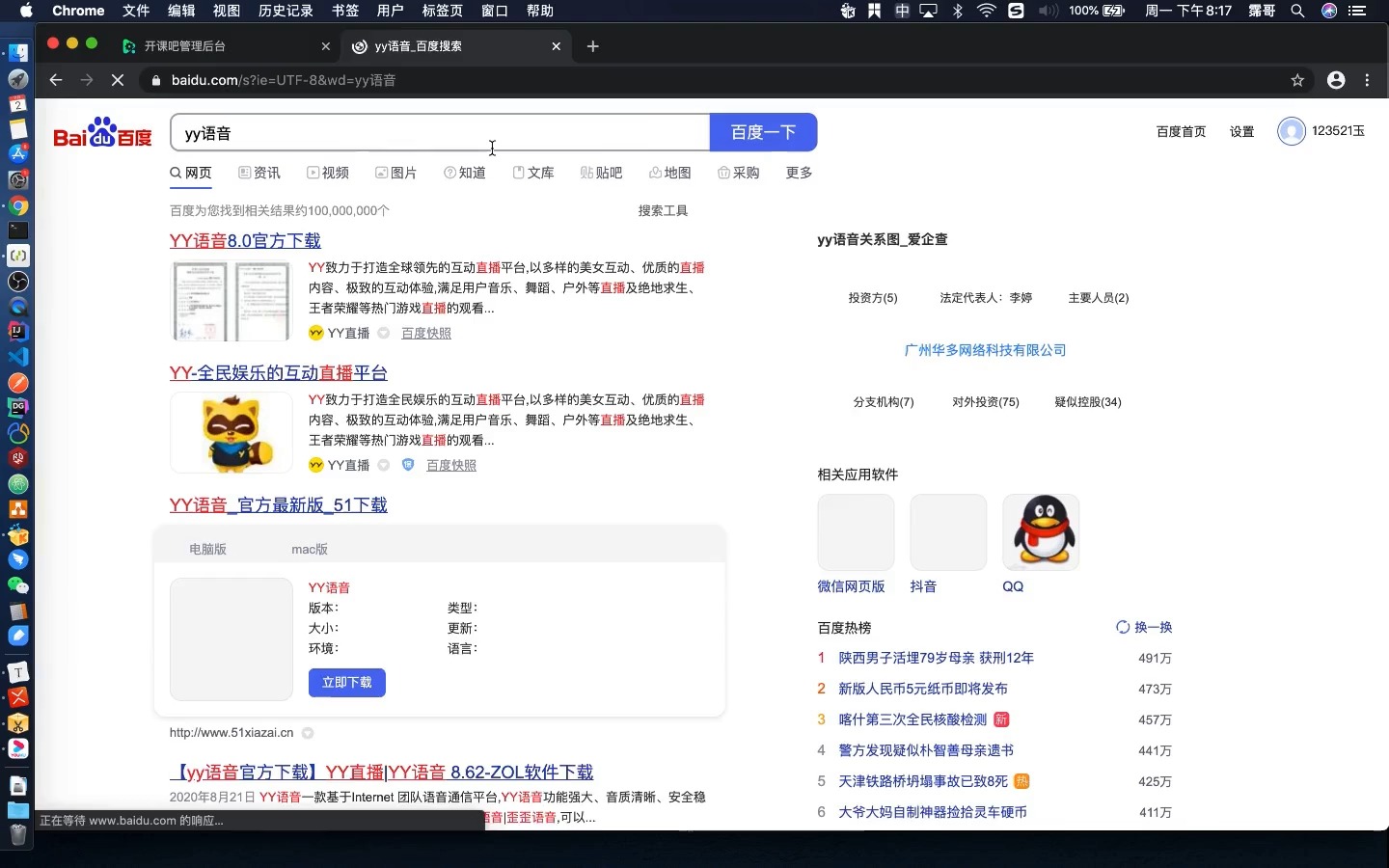Close the yy语音_百度搜索 tab

click(557, 45)
